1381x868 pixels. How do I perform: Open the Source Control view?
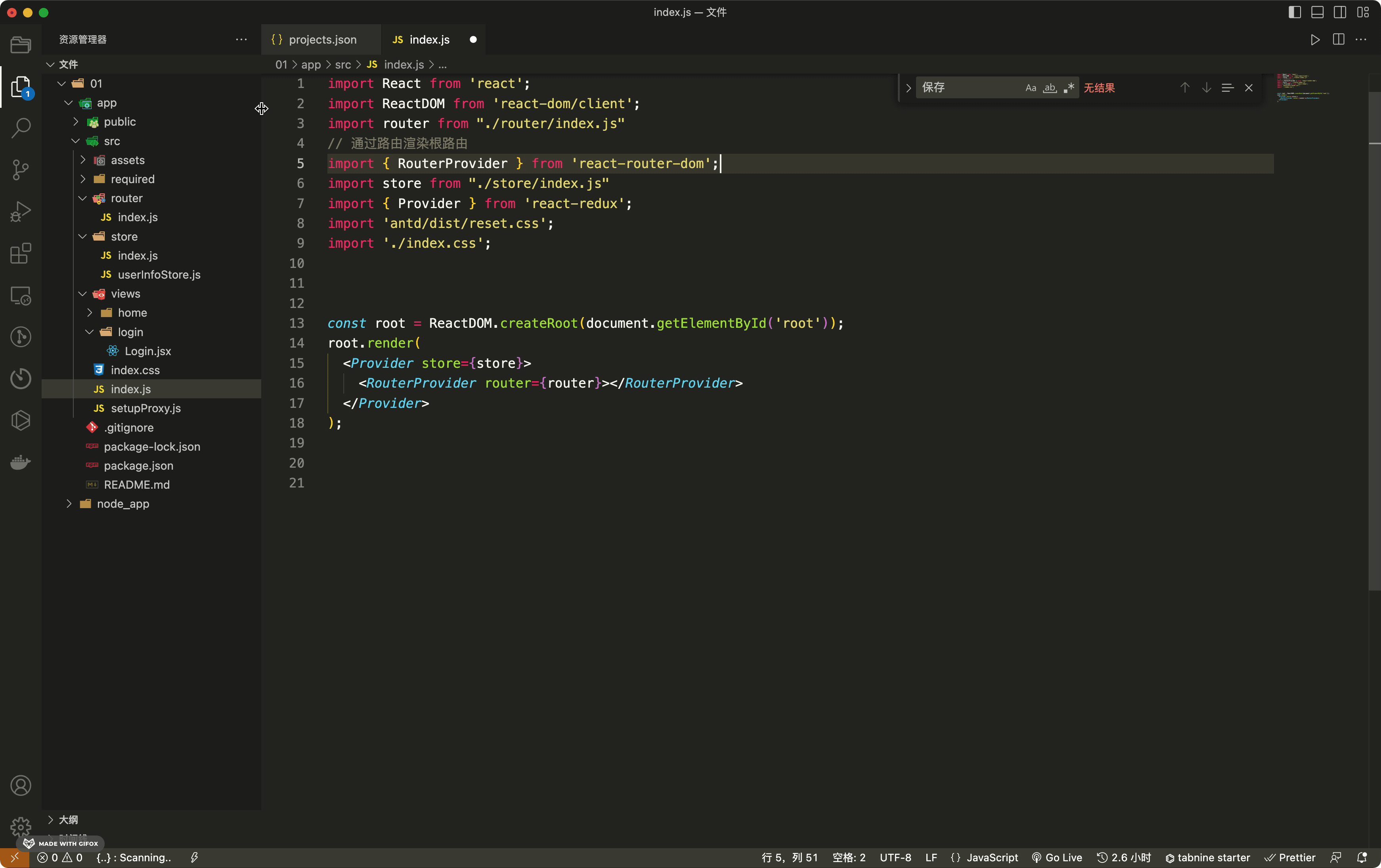(x=21, y=170)
